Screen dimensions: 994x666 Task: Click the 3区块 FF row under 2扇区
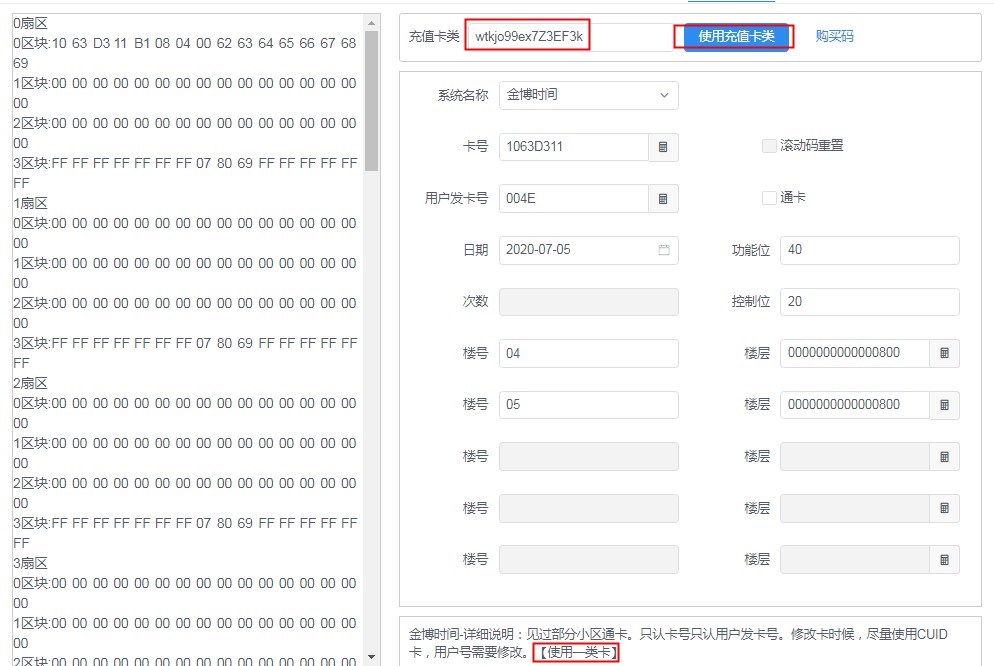(185, 533)
